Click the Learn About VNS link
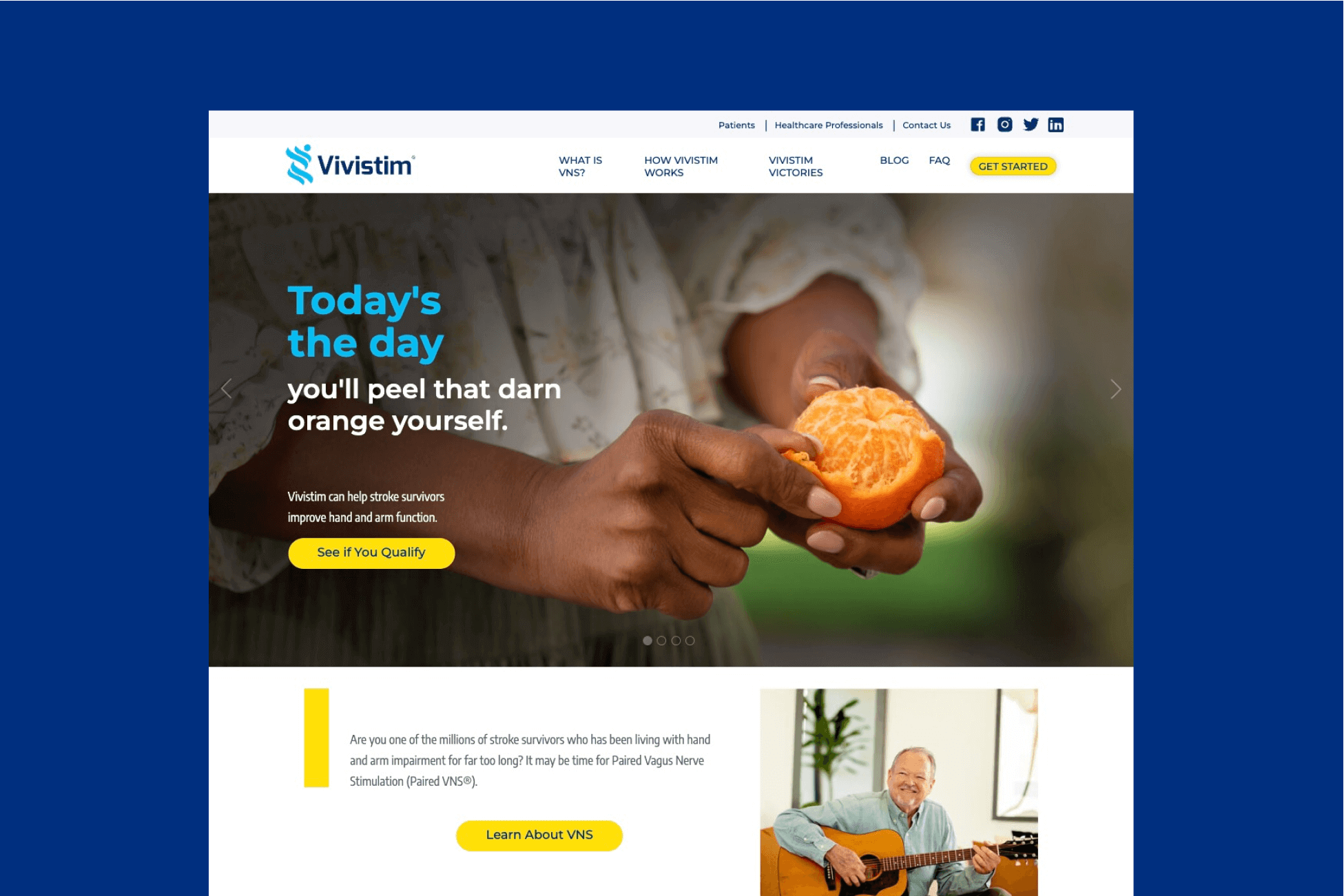Image resolution: width=1344 pixels, height=896 pixels. coord(539,834)
